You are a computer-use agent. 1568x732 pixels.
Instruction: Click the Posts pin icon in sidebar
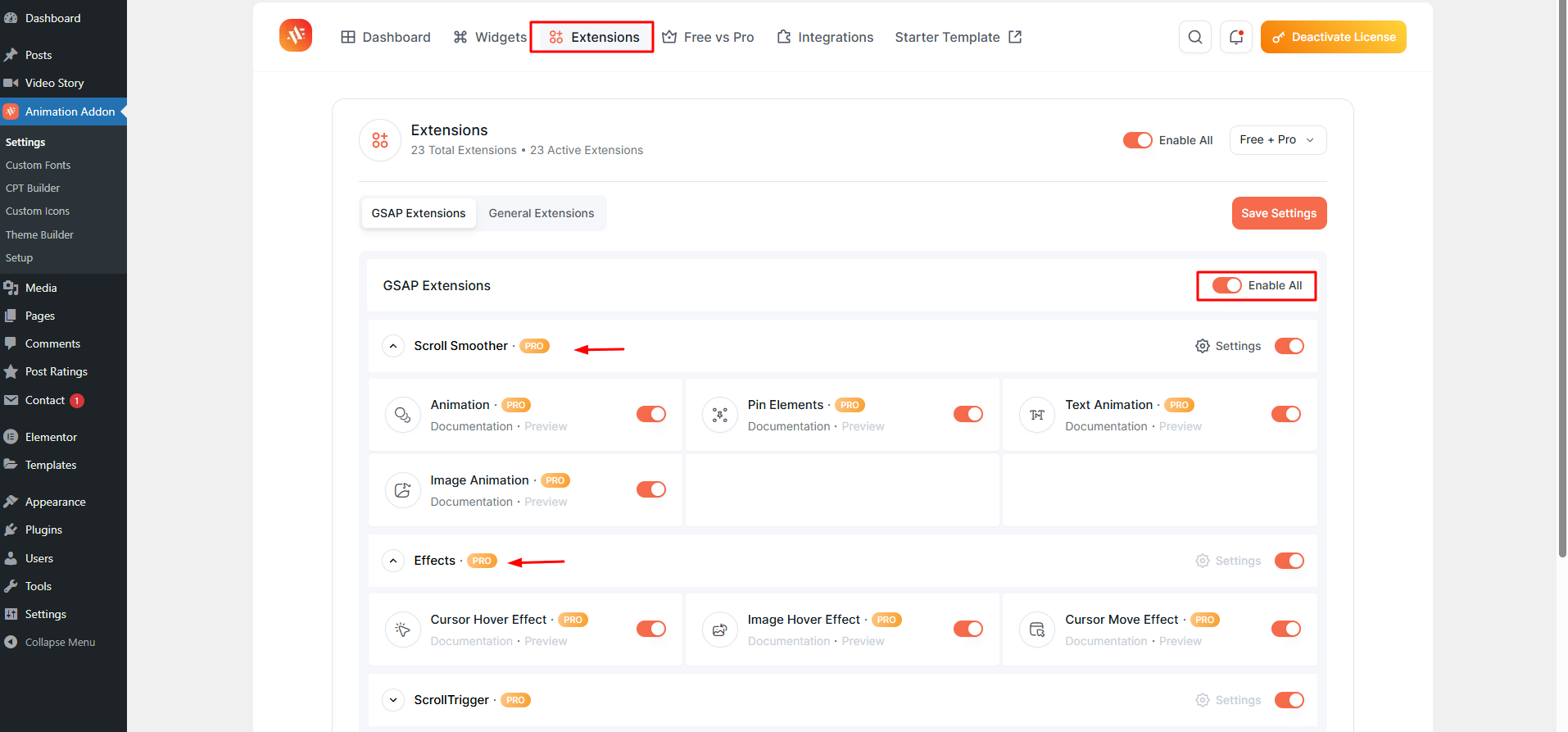coord(11,55)
